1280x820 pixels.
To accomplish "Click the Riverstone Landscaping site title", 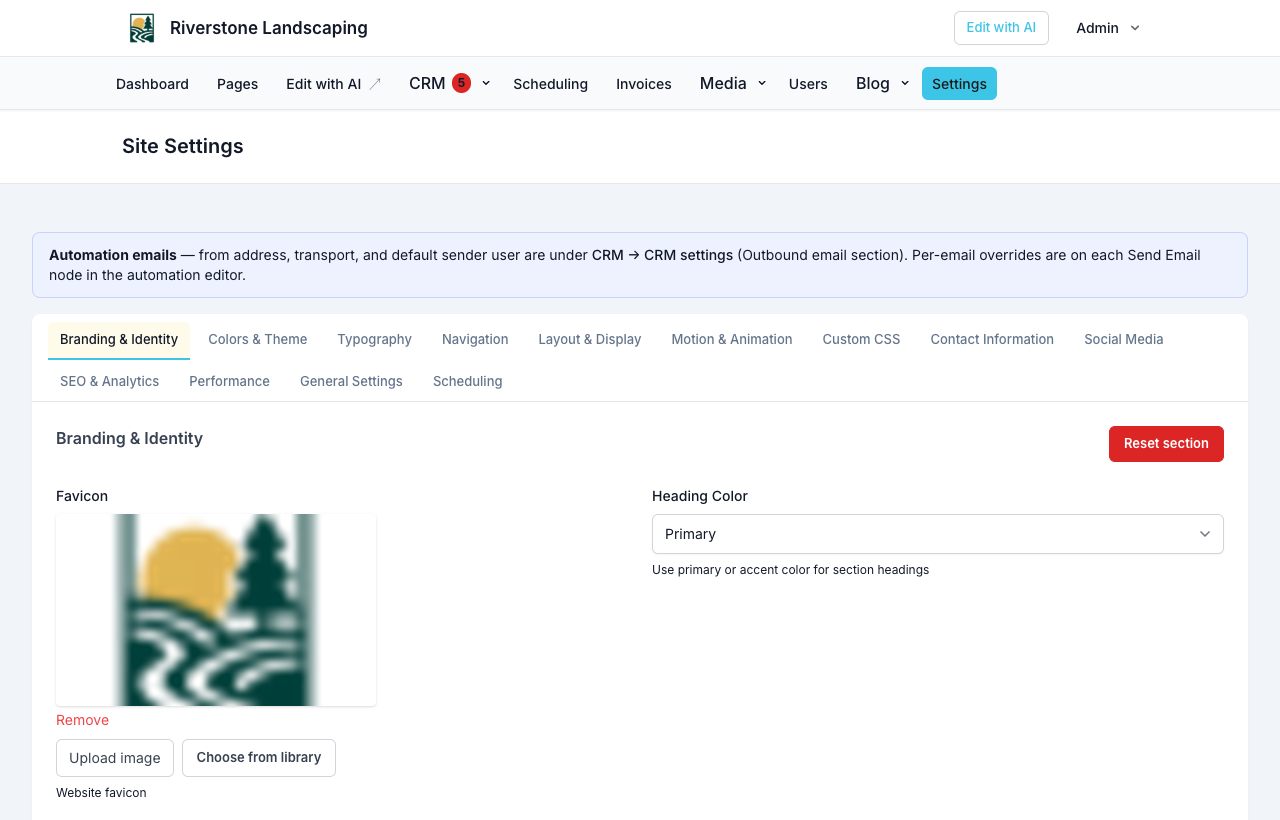I will point(269,28).
